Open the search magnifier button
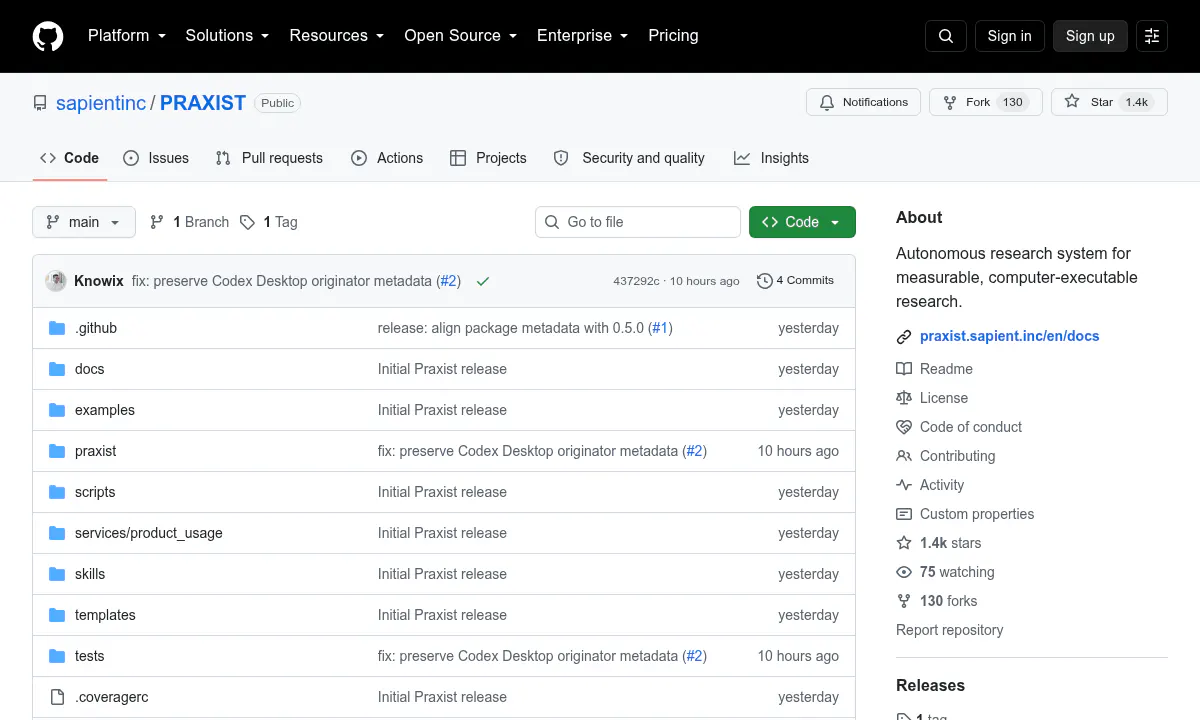Viewport: 1200px width, 720px height. 946,36
